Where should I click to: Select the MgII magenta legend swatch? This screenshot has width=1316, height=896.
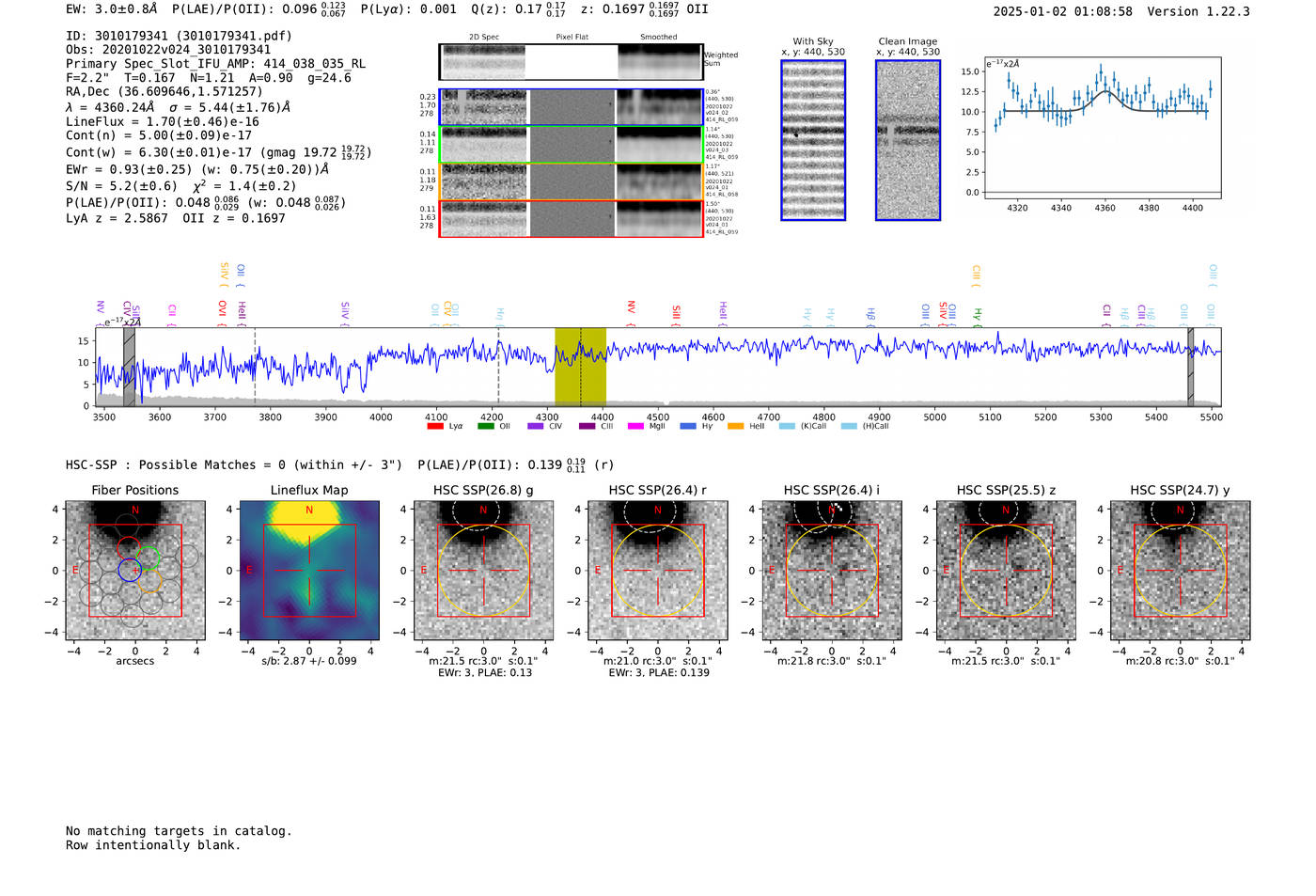point(635,426)
